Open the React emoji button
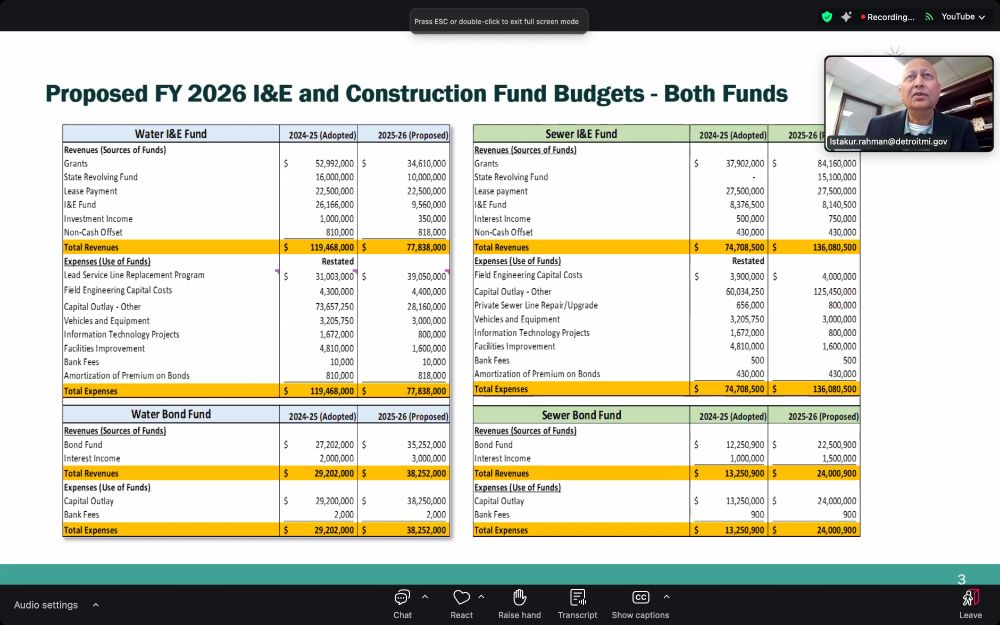 461,604
